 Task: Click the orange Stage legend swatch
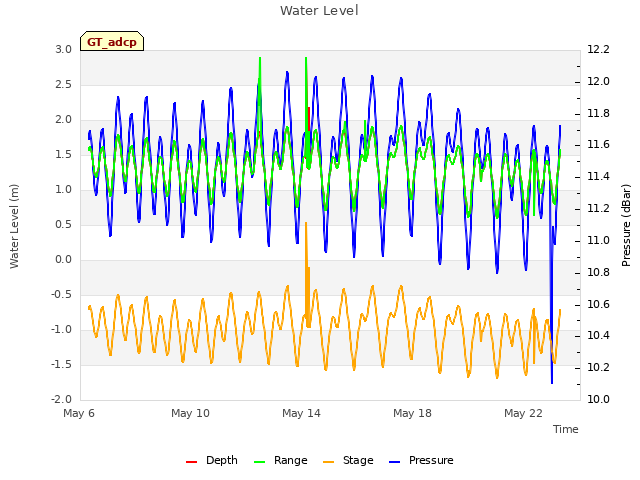[329, 462]
